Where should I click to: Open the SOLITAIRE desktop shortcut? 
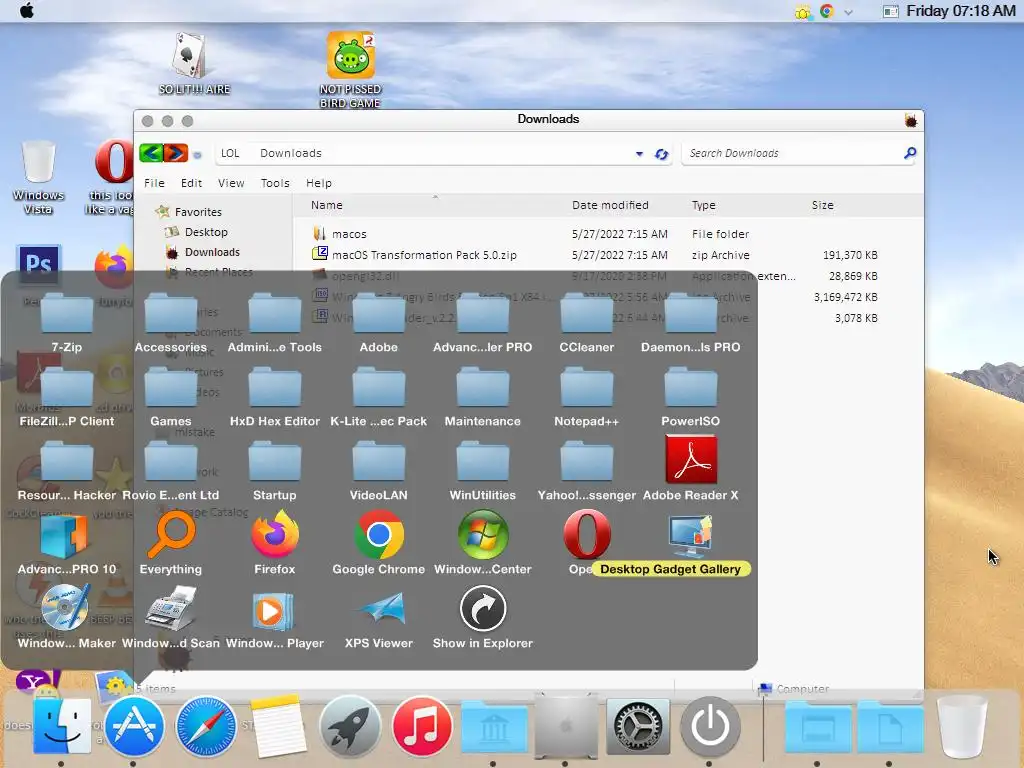coord(194,65)
